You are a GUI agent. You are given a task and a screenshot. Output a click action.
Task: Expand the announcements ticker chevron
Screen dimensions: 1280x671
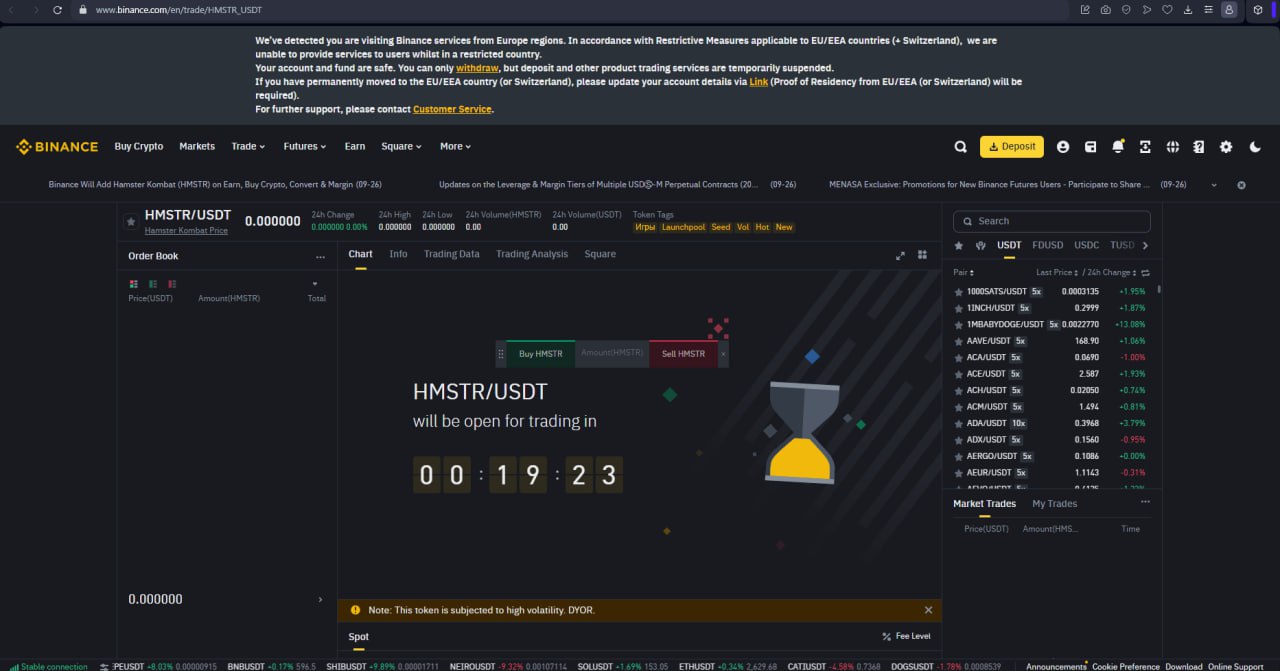click(x=1213, y=185)
